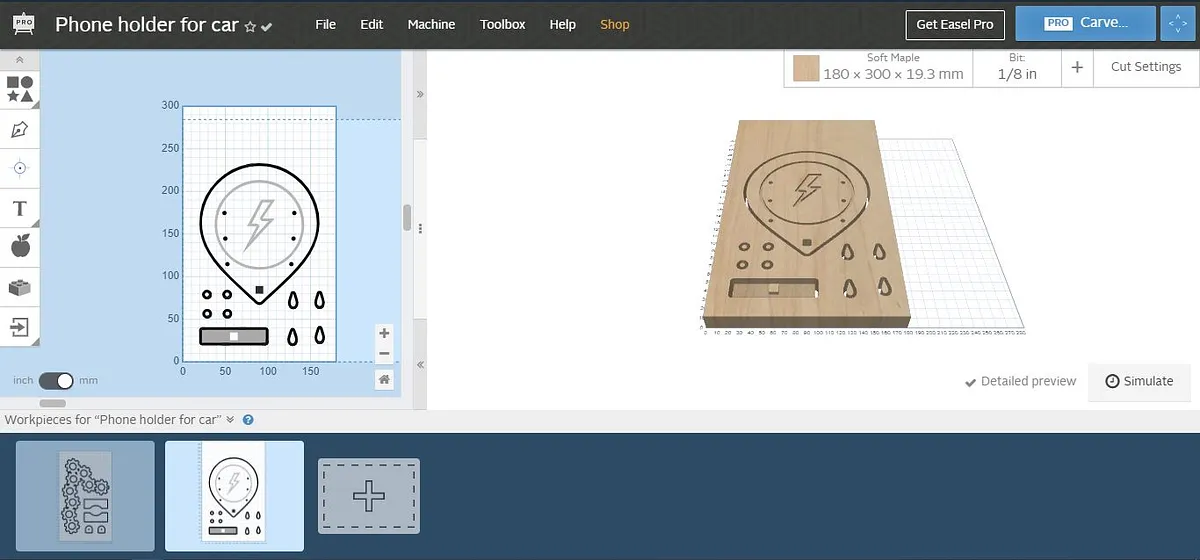Viewport: 1200px width, 560px height.
Task: Toggle units between inch and mm
Action: 56,381
